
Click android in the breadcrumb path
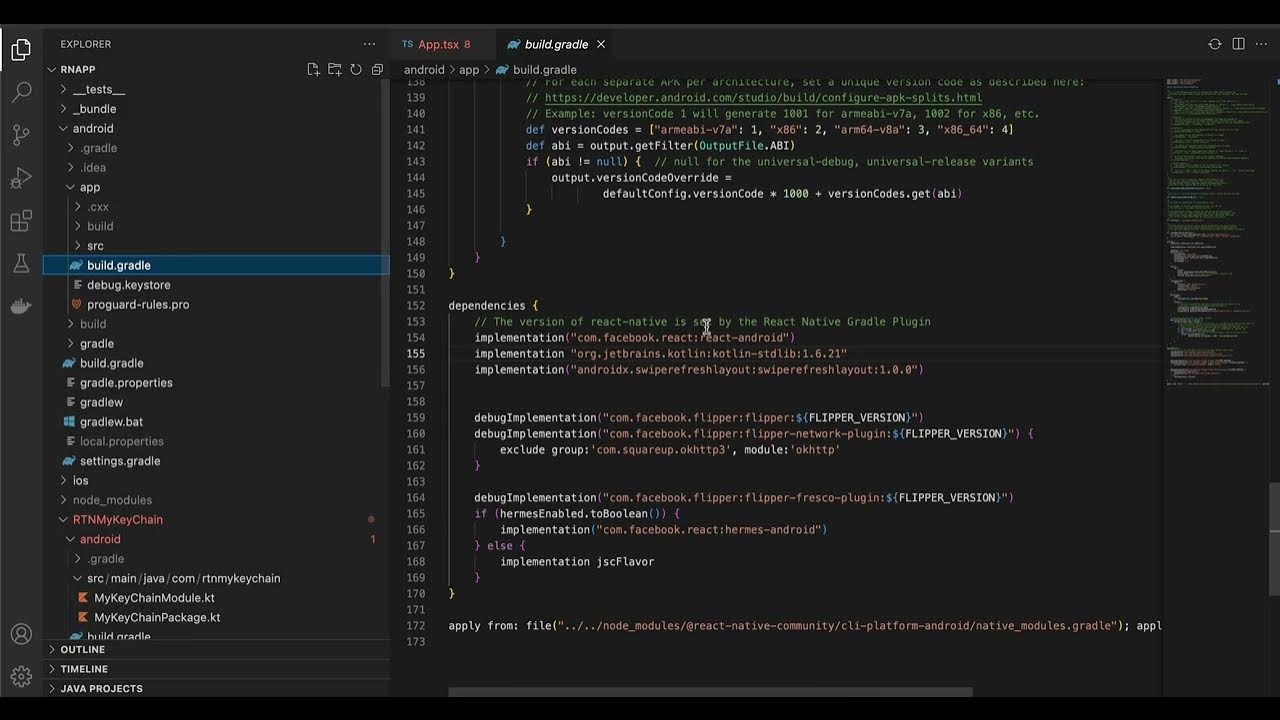pyautogui.click(x=424, y=70)
